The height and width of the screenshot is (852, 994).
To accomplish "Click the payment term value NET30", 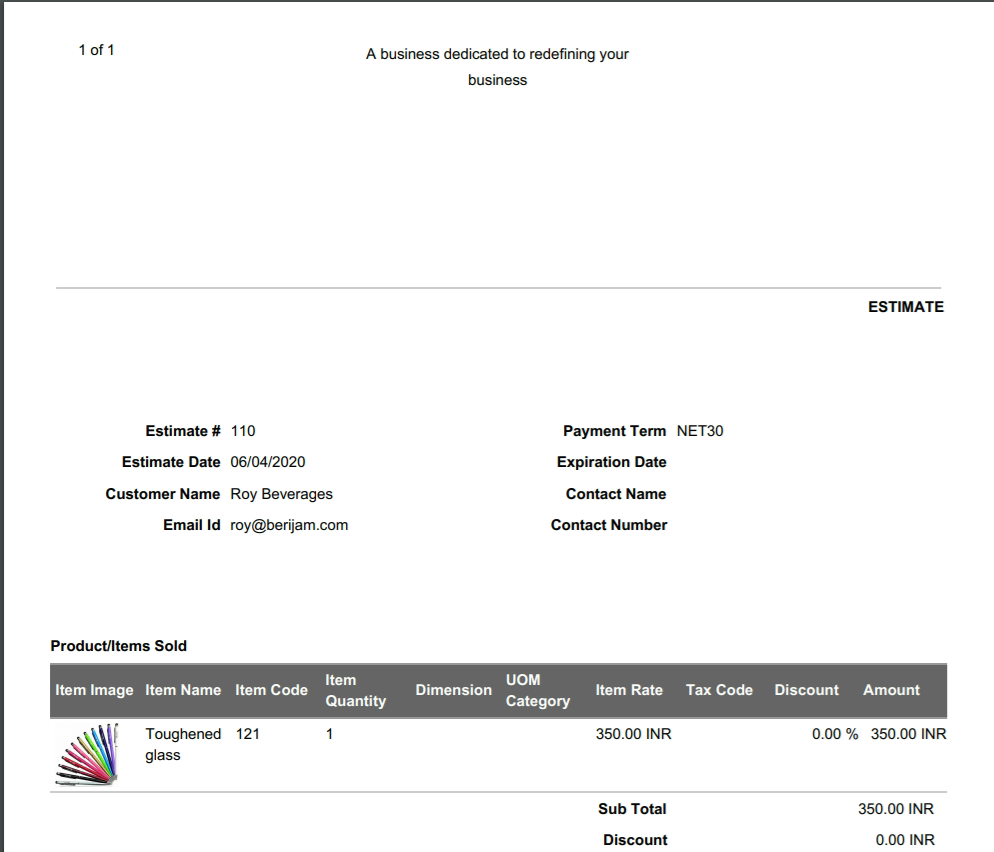I will tap(700, 431).
